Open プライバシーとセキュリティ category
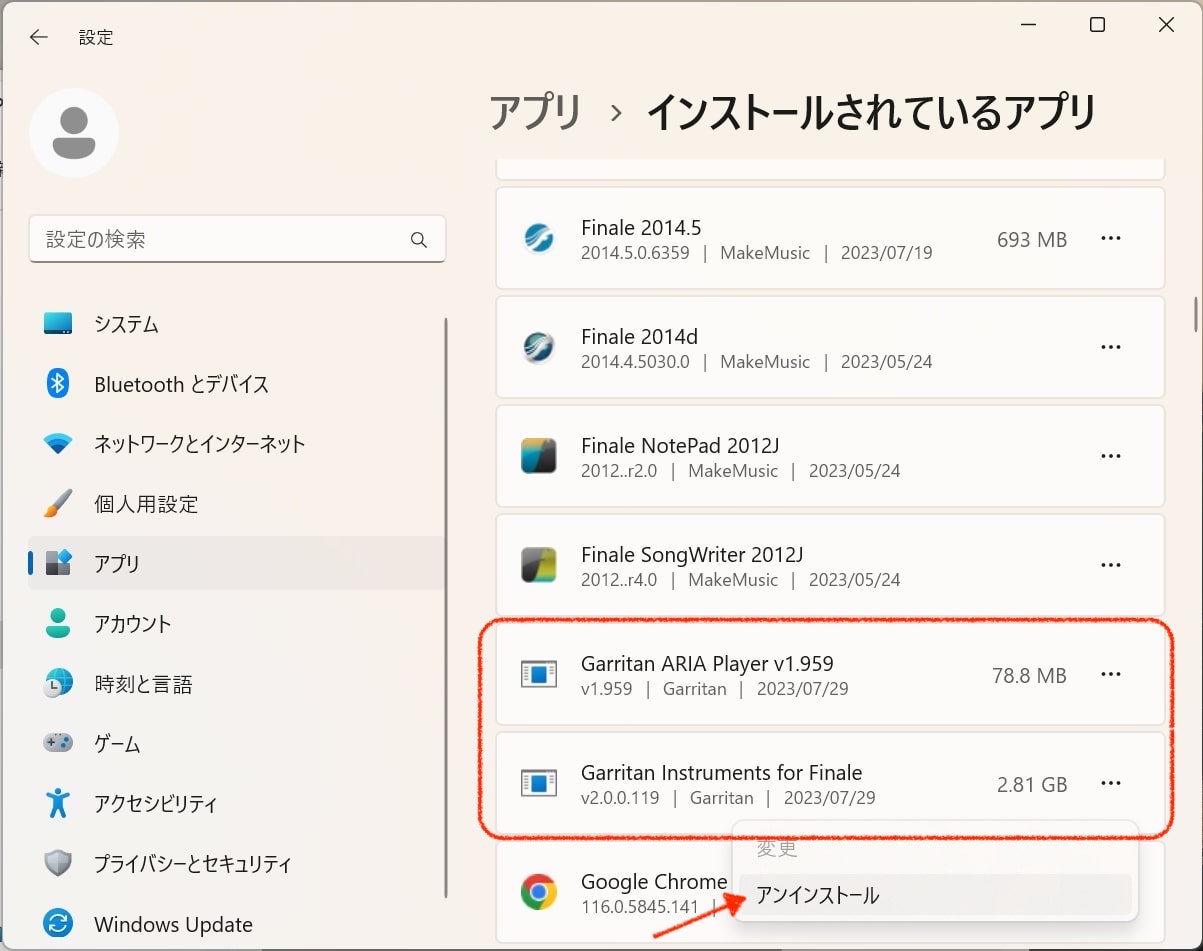The height and width of the screenshot is (951, 1203). tap(237, 863)
